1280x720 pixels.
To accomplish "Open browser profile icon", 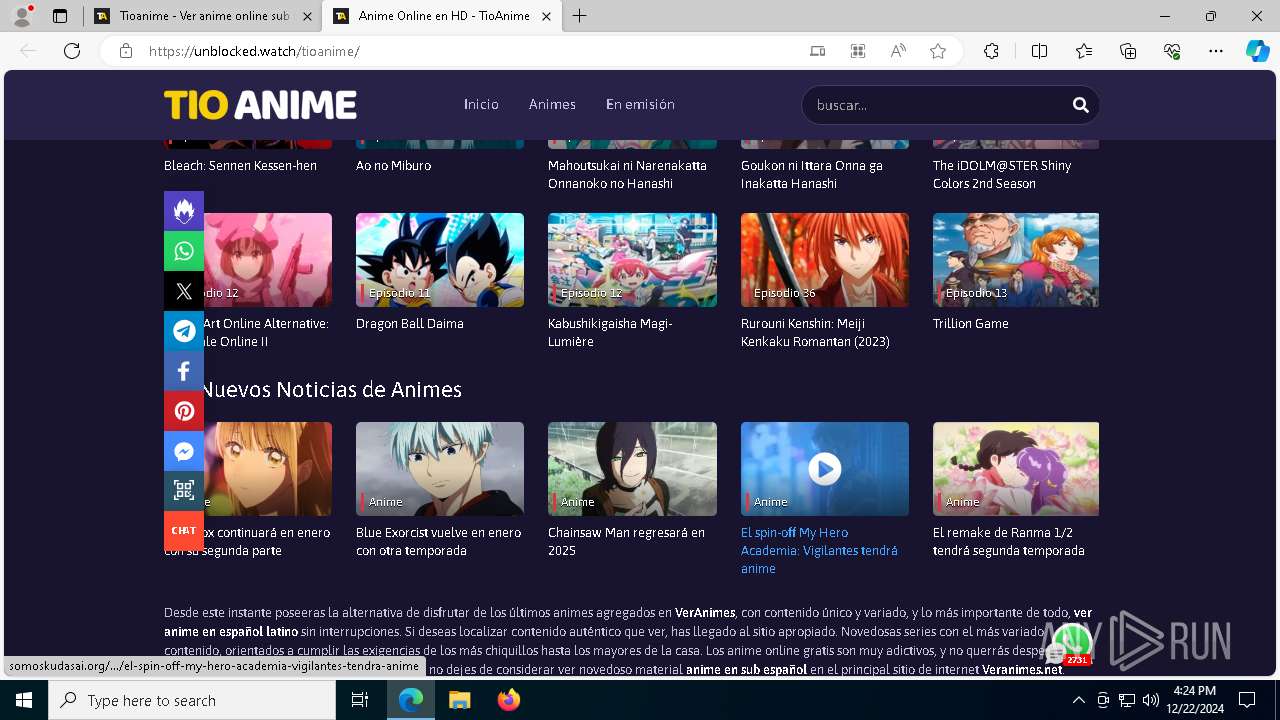I will 22,16.
